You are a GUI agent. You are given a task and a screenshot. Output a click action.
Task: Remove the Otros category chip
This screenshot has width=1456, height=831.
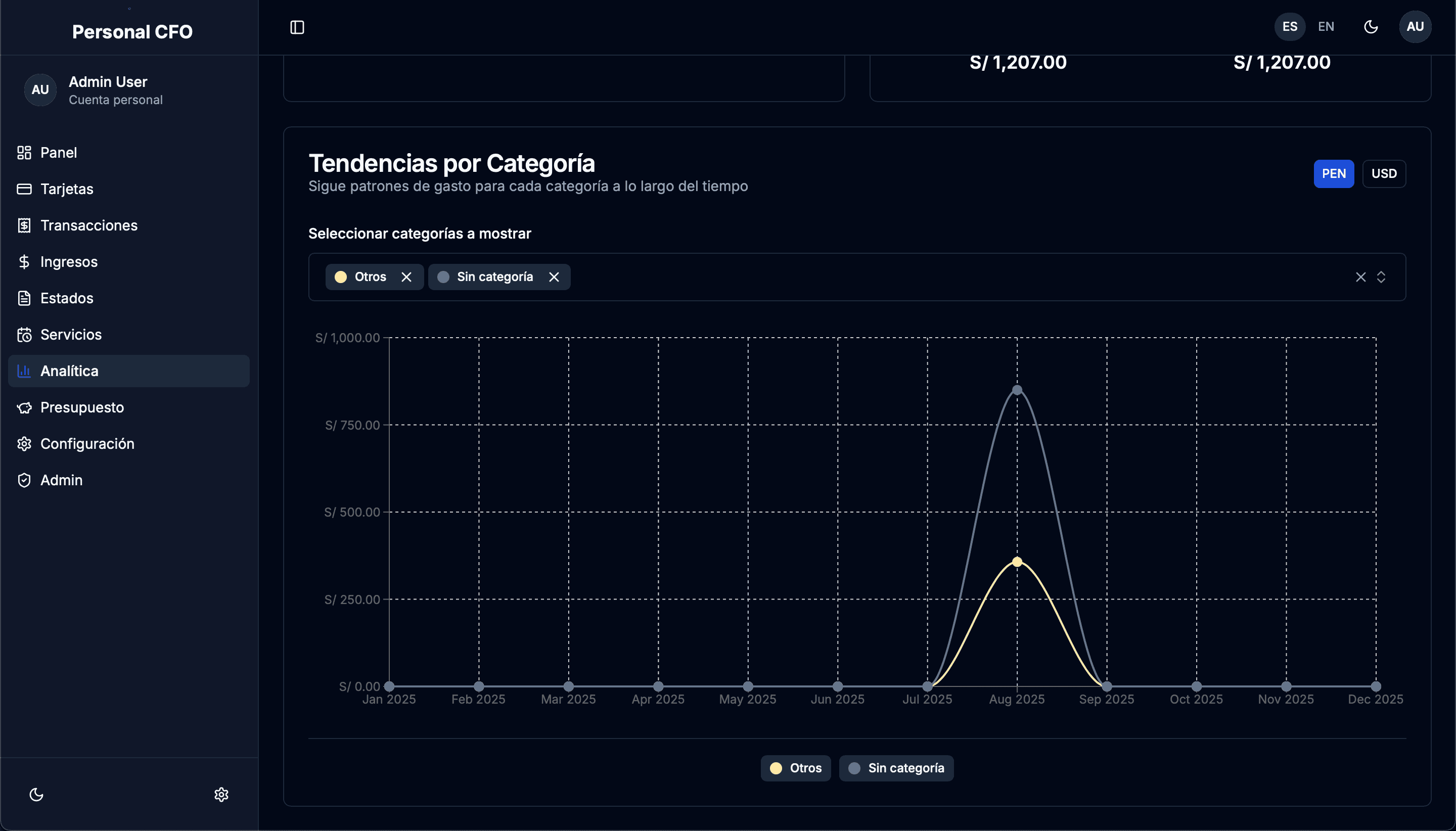click(406, 277)
